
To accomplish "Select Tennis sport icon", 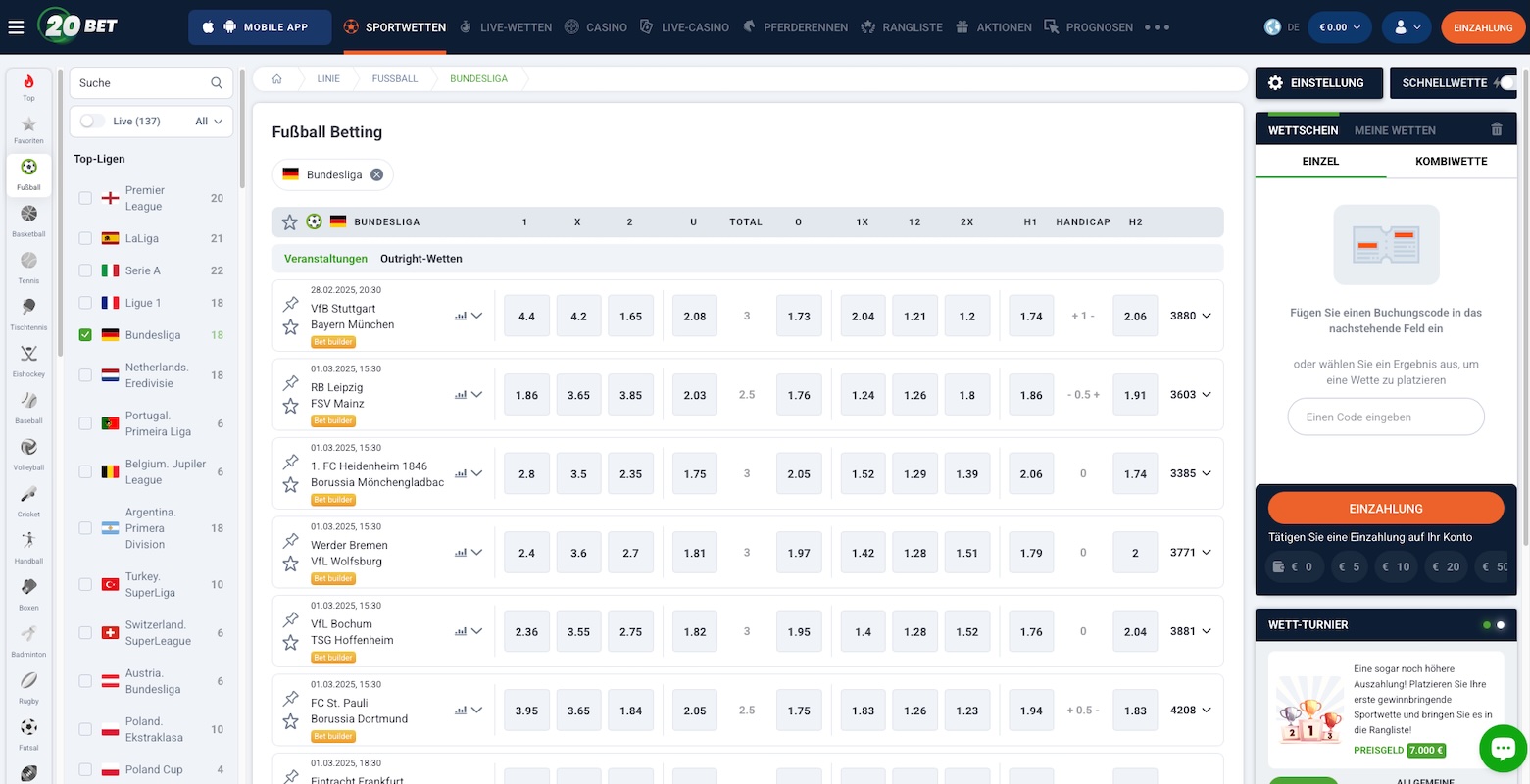I will 28,267.
